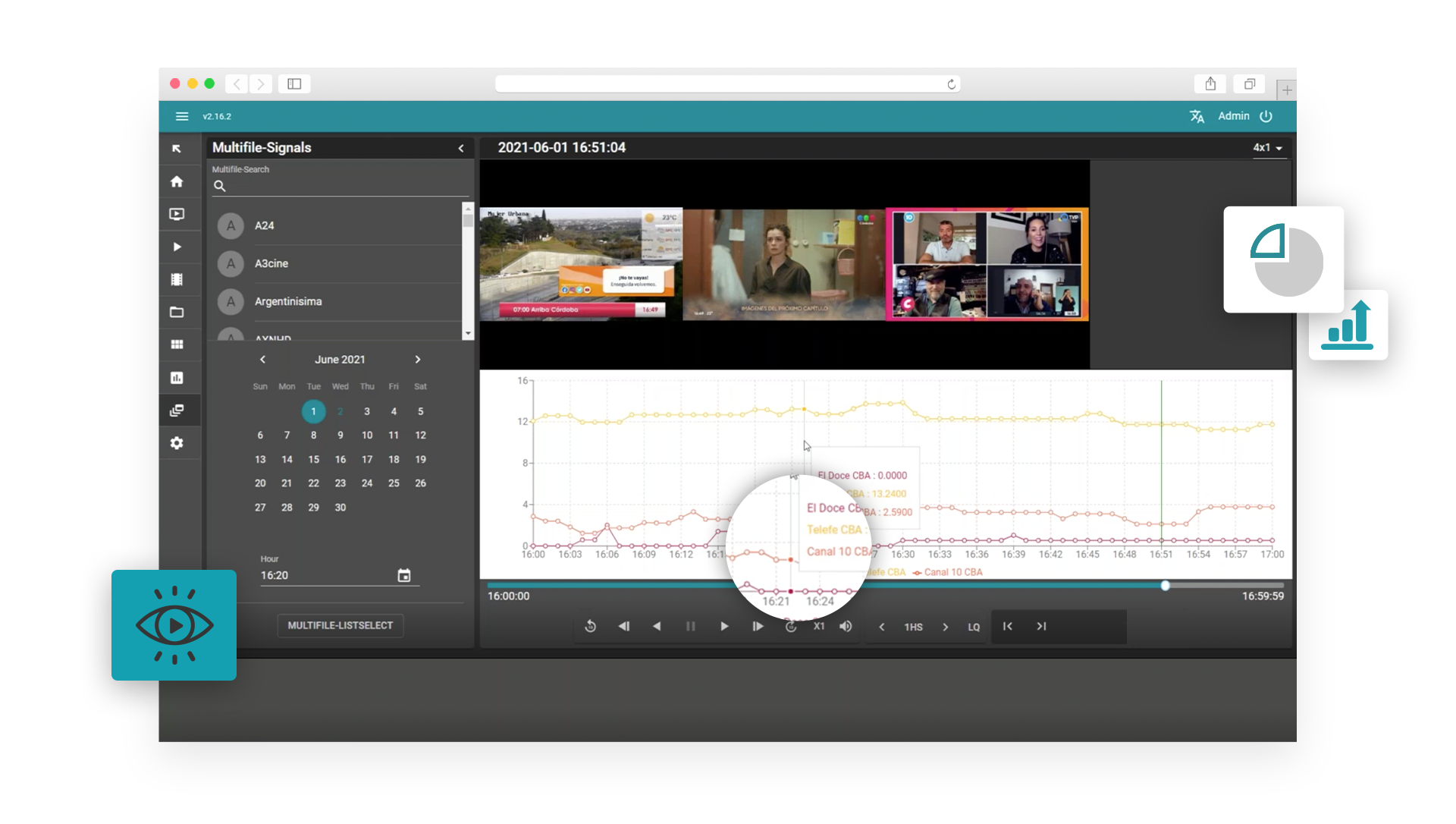Open the grid mosaic view in the sidebar

click(177, 344)
